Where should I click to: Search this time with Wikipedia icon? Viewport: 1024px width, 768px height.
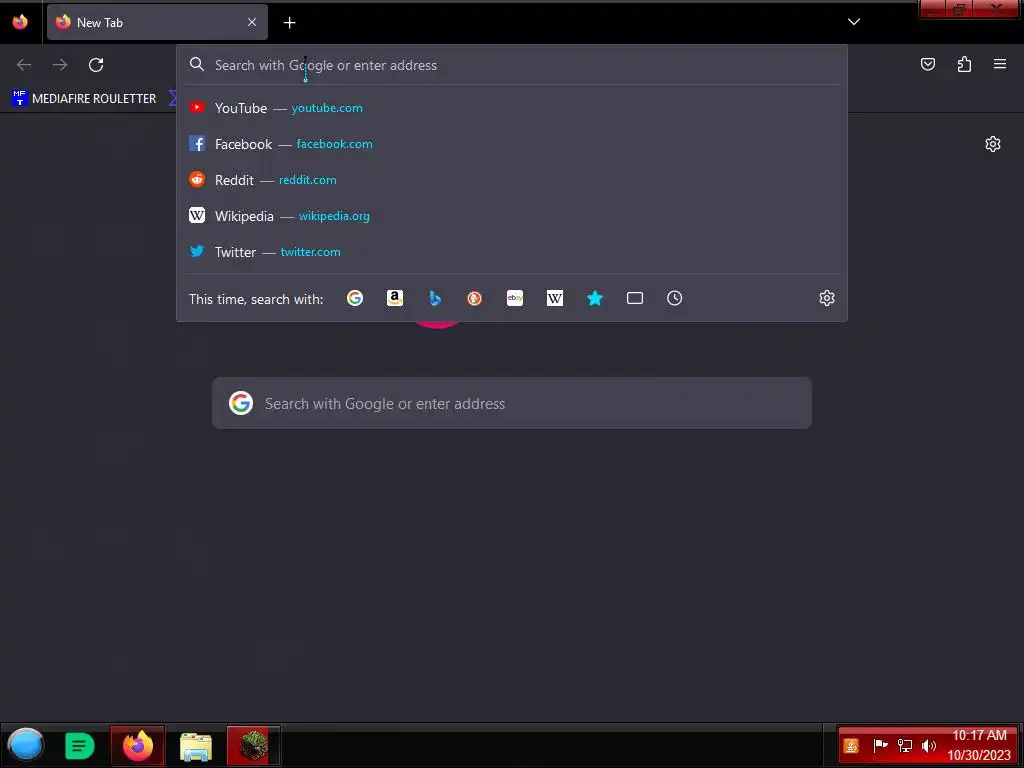(554, 298)
